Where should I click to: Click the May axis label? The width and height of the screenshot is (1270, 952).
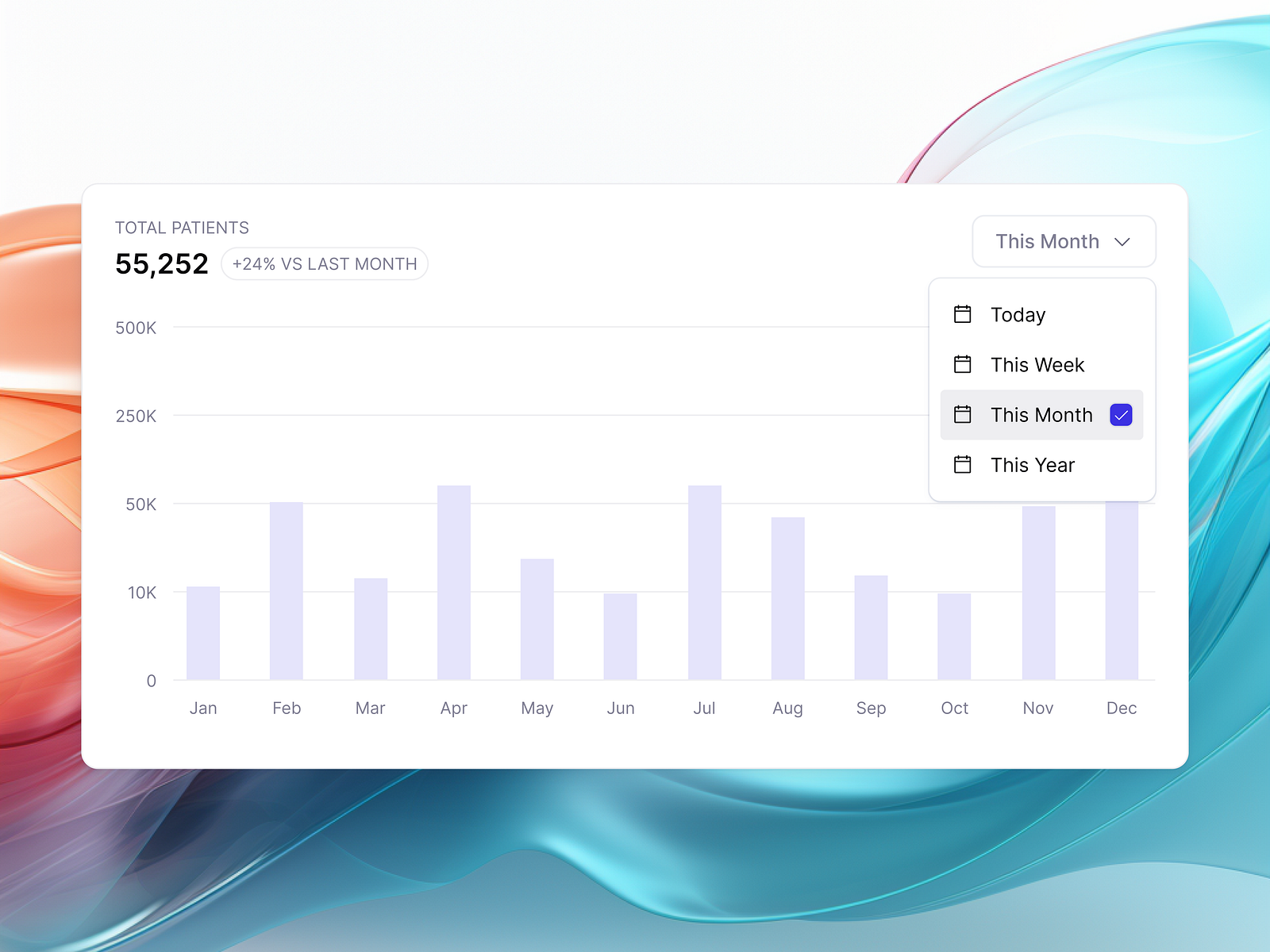click(x=537, y=708)
